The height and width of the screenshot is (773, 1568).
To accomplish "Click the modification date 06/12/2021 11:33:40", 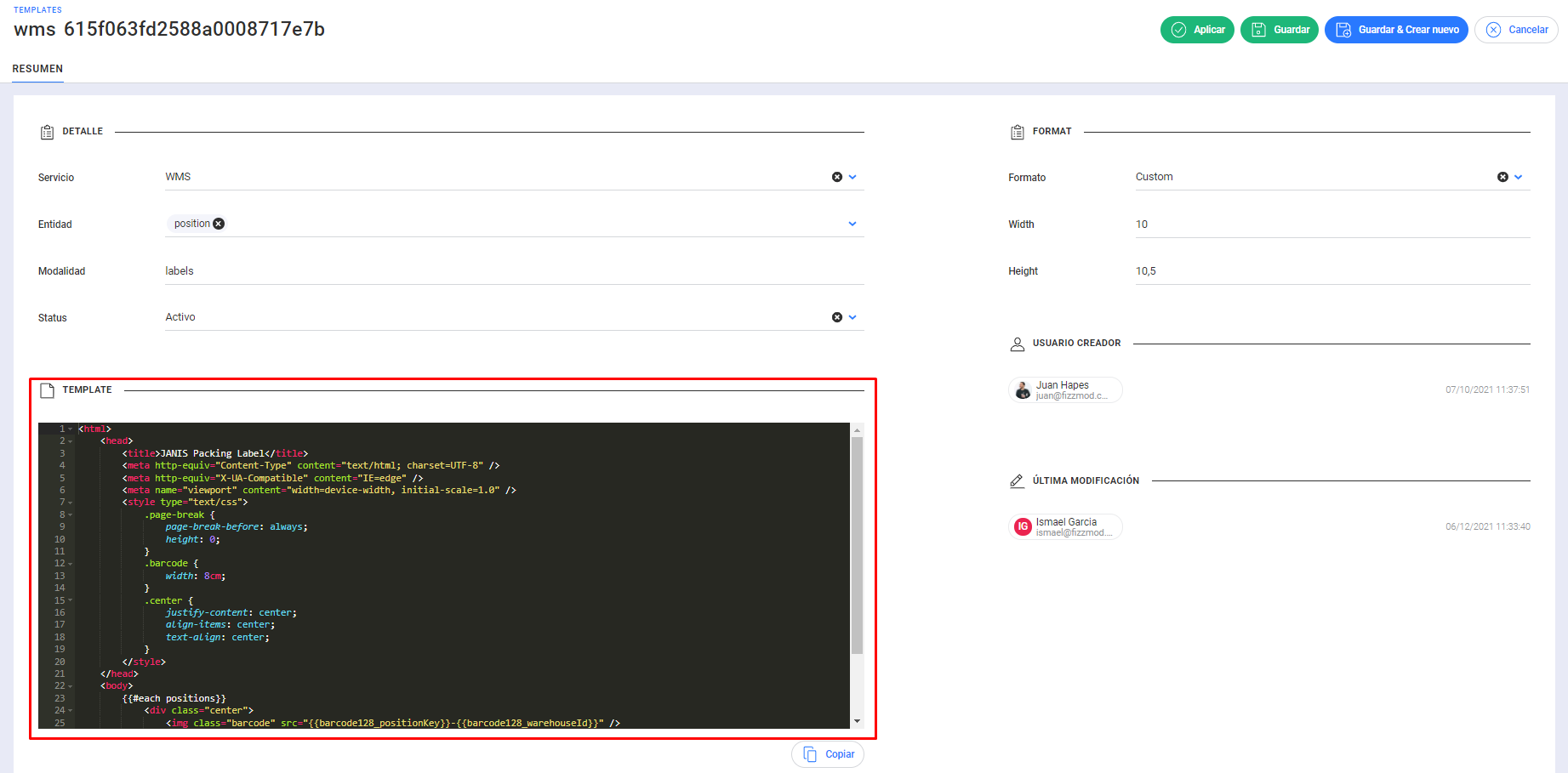I will point(1487,527).
